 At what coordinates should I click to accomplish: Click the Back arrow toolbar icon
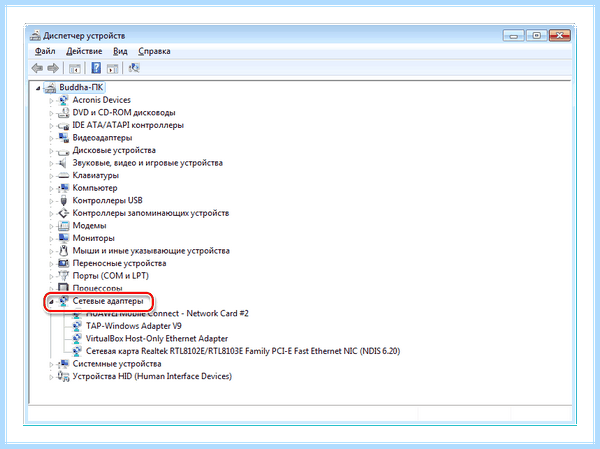coord(37,68)
